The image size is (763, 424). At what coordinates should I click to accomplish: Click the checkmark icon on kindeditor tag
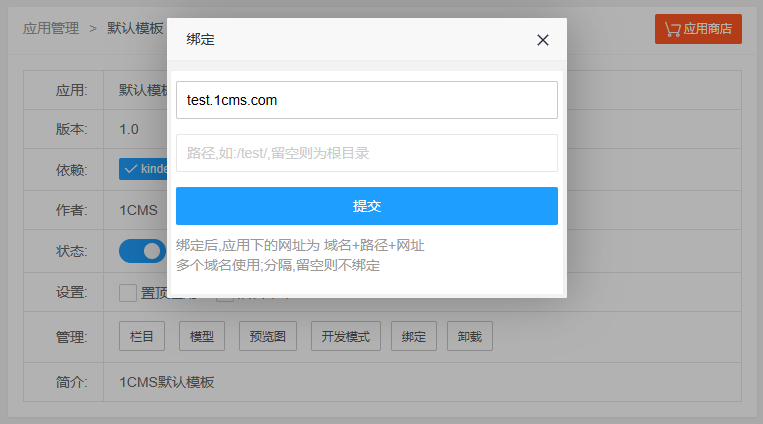[130, 168]
